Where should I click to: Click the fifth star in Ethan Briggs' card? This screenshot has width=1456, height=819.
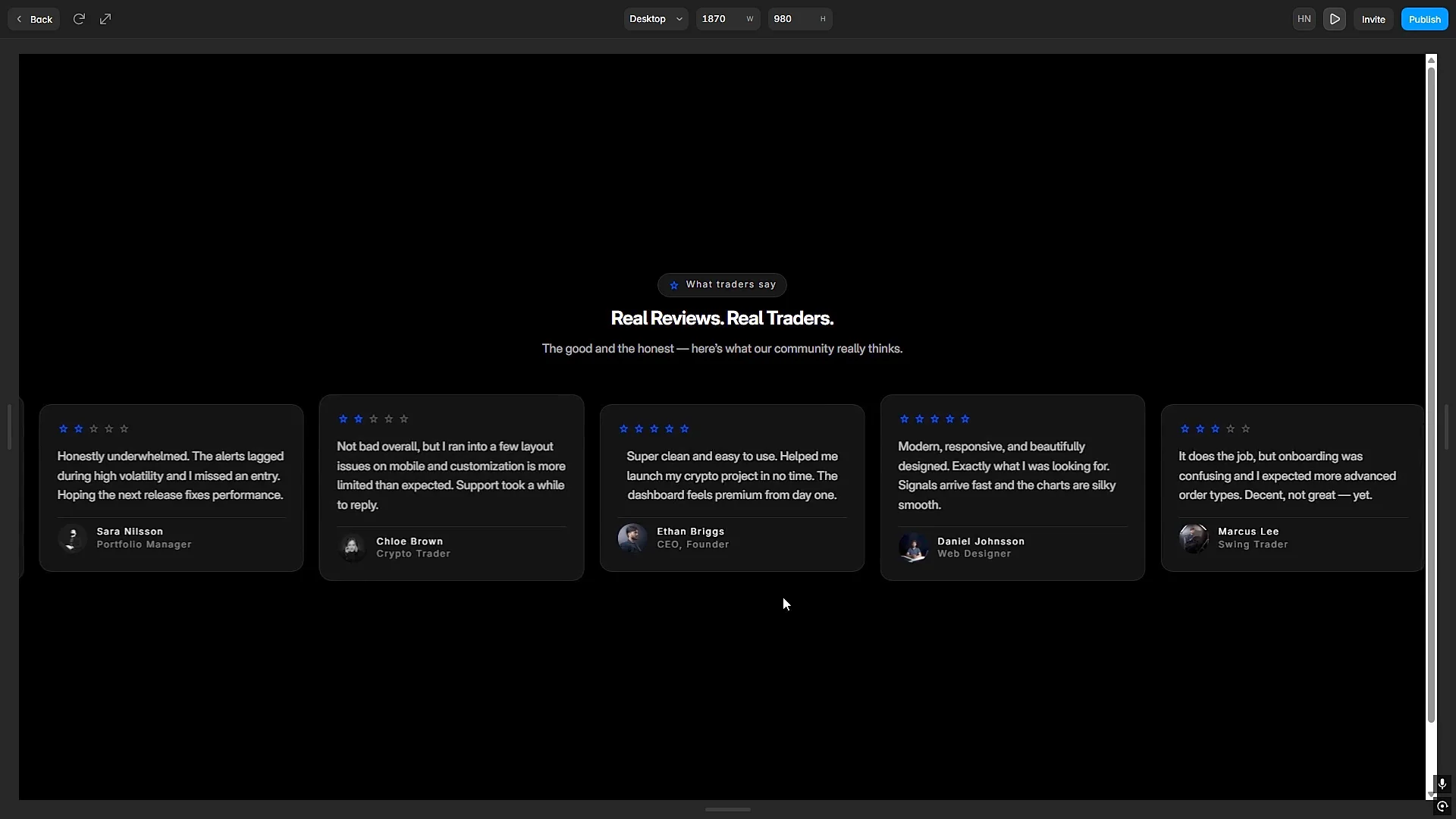[685, 429]
